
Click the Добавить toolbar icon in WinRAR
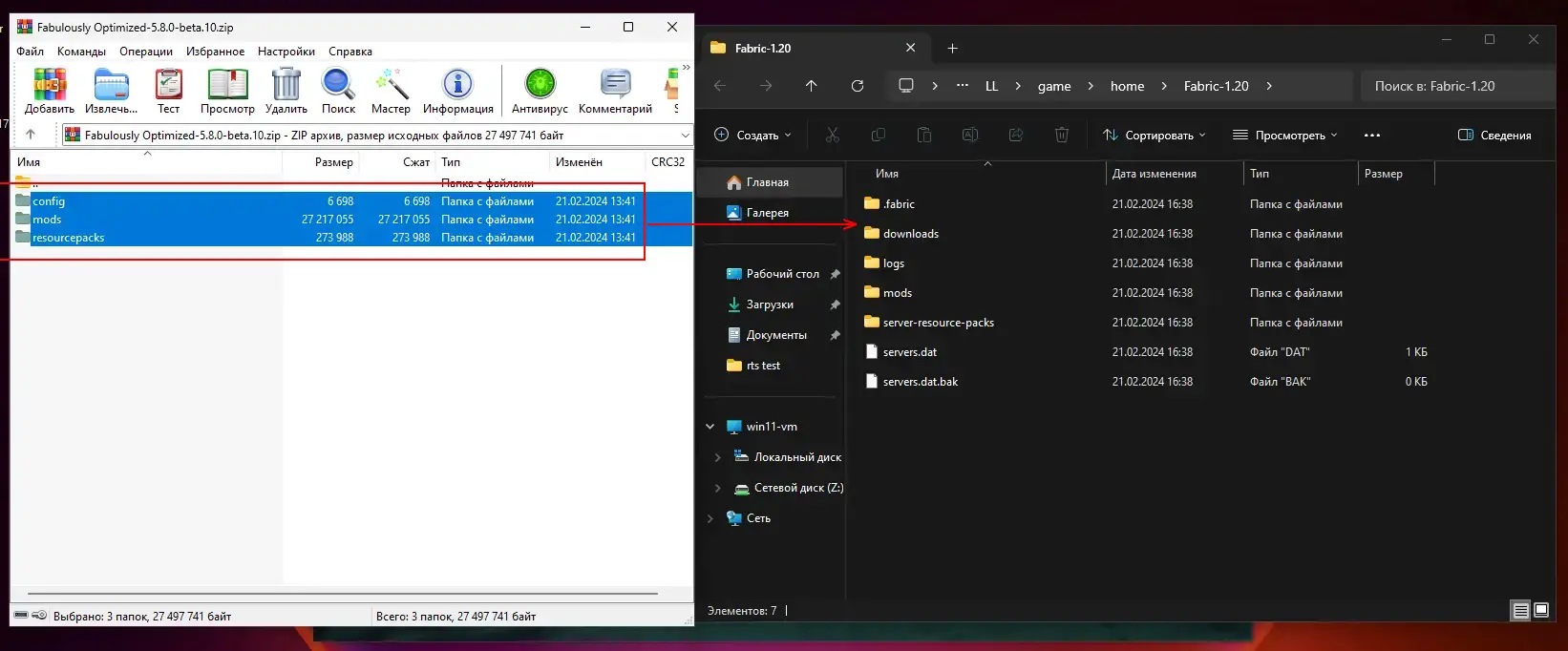point(50,92)
